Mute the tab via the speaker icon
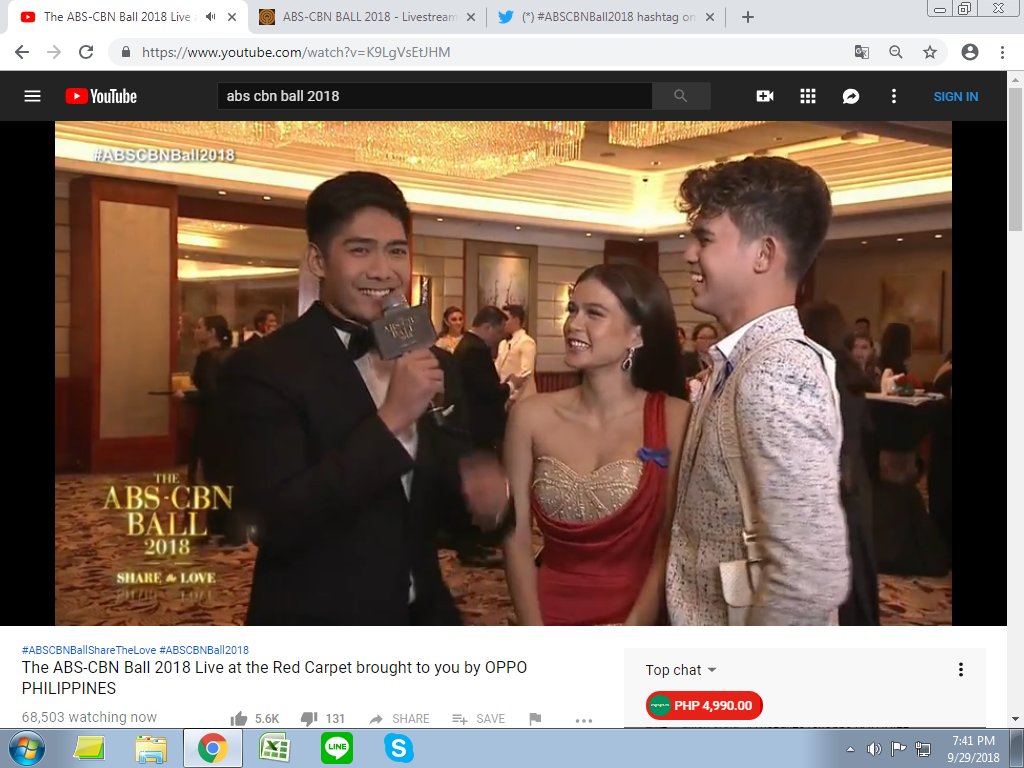 (210, 17)
